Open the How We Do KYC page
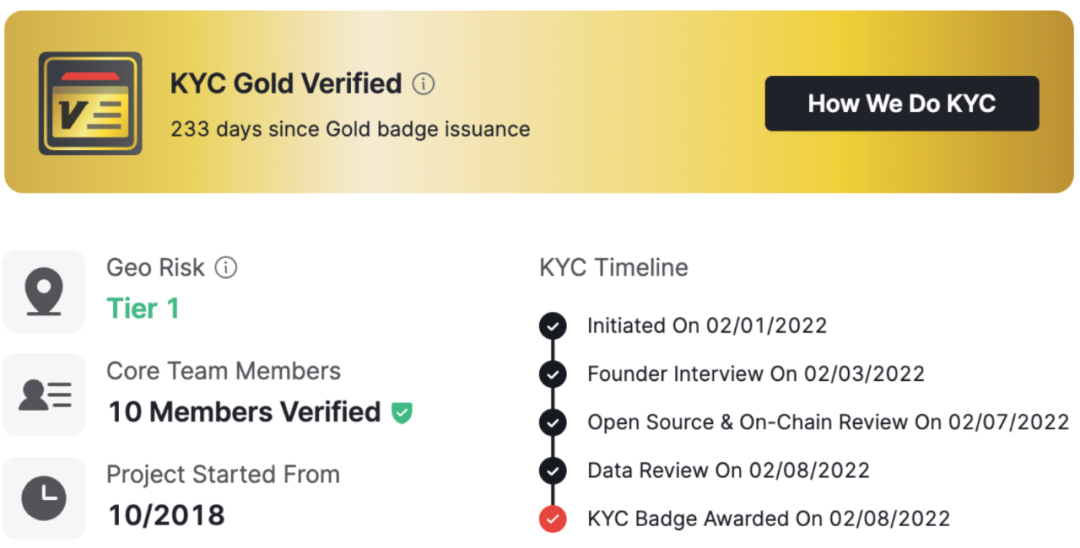 [901, 104]
